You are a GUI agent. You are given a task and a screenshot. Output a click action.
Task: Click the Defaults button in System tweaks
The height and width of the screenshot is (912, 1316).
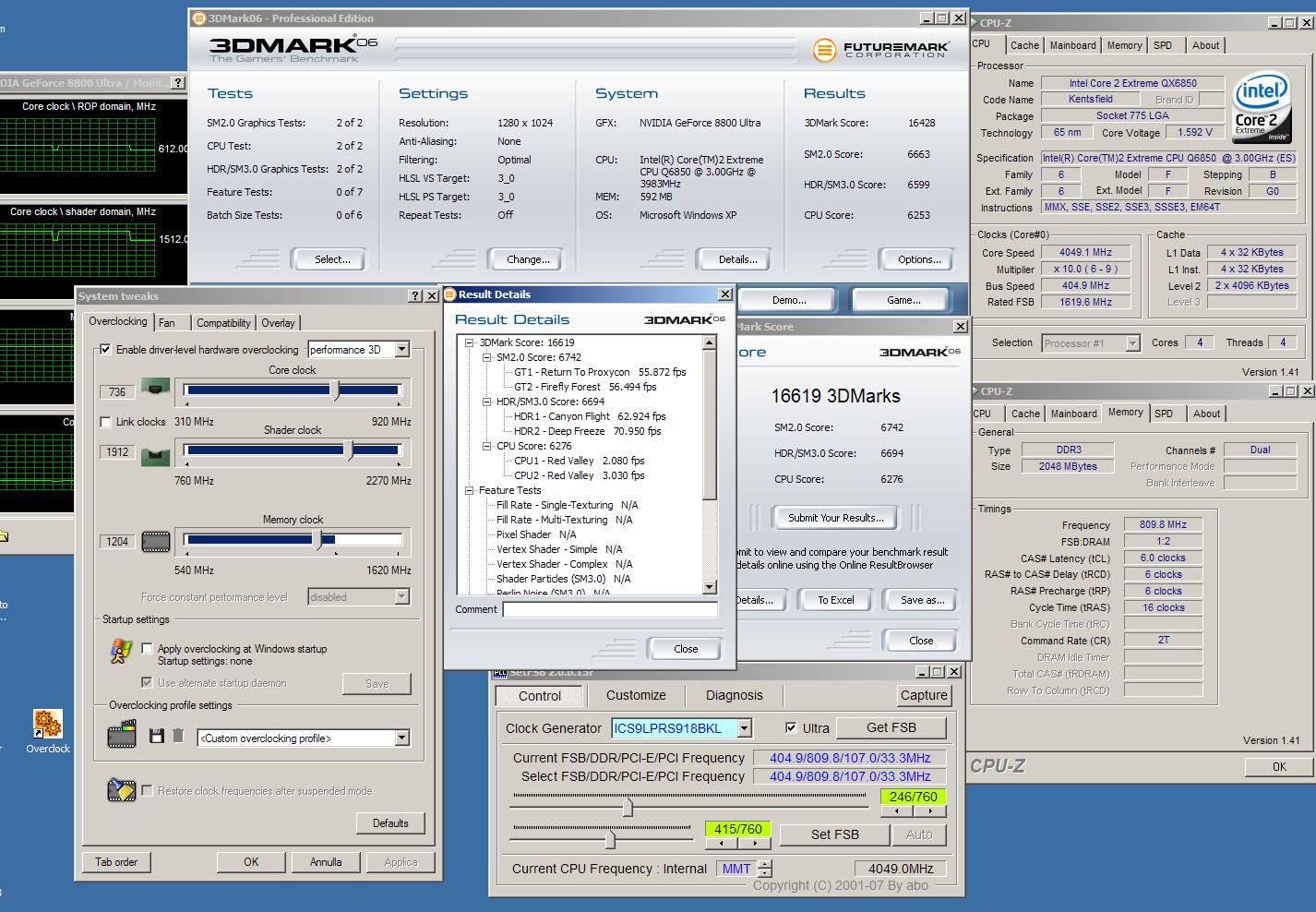[x=390, y=823]
